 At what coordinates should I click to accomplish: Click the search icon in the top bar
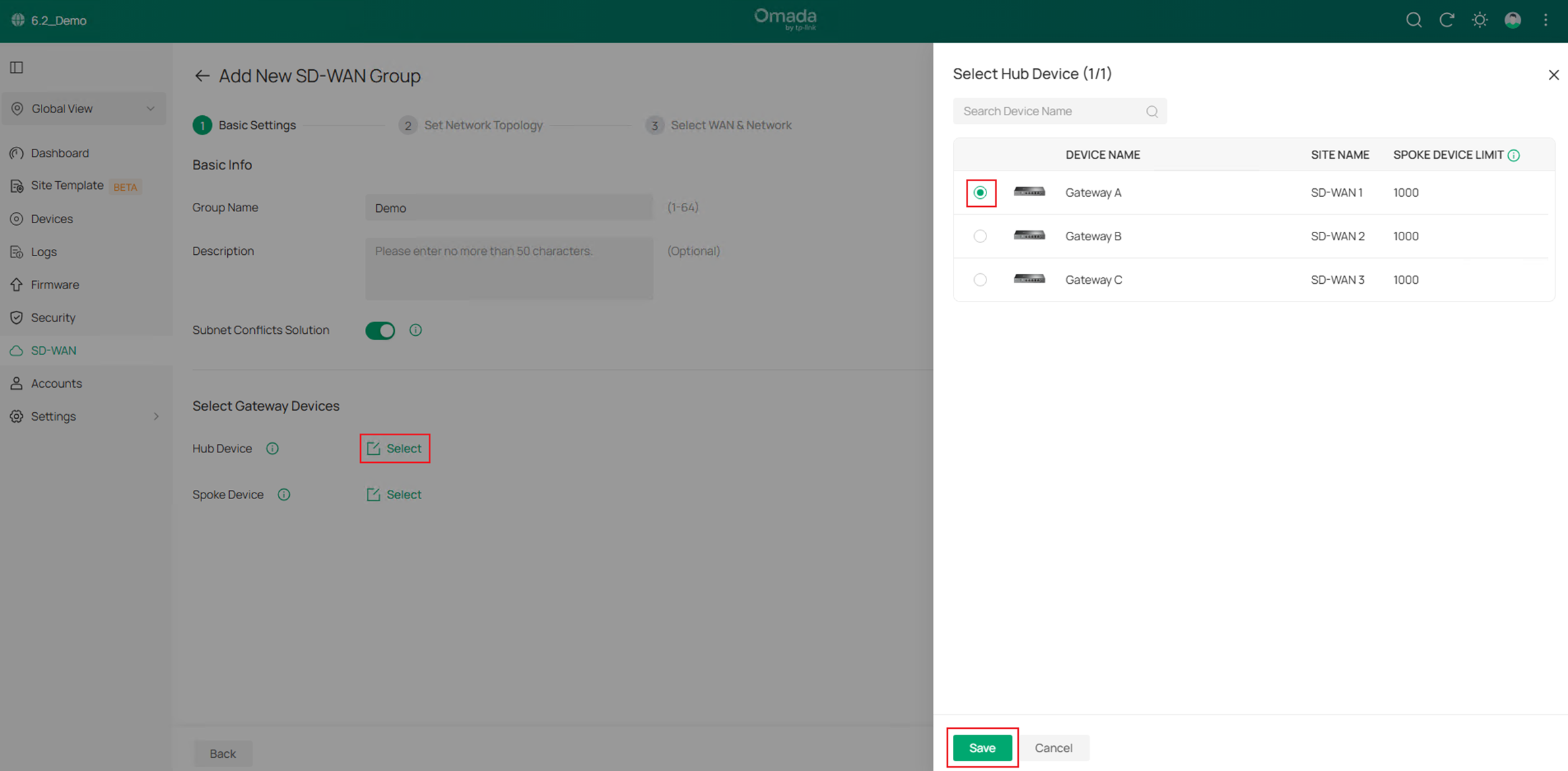tap(1413, 20)
